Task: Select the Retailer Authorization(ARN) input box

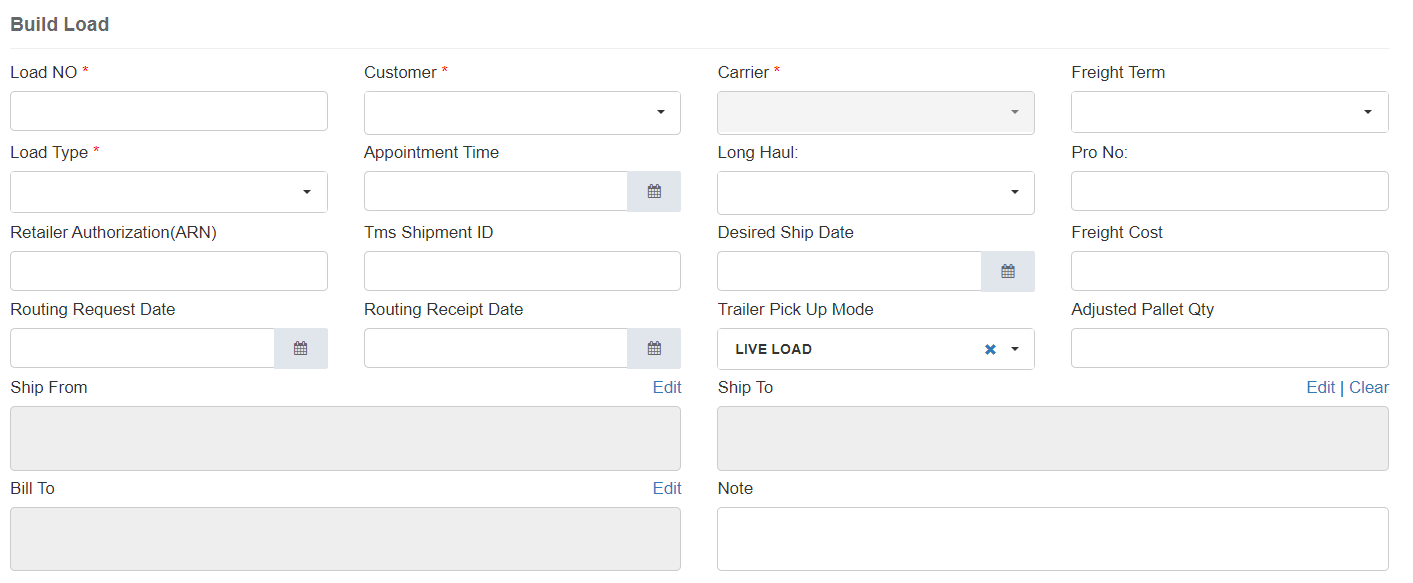Action: pyautogui.click(x=168, y=271)
